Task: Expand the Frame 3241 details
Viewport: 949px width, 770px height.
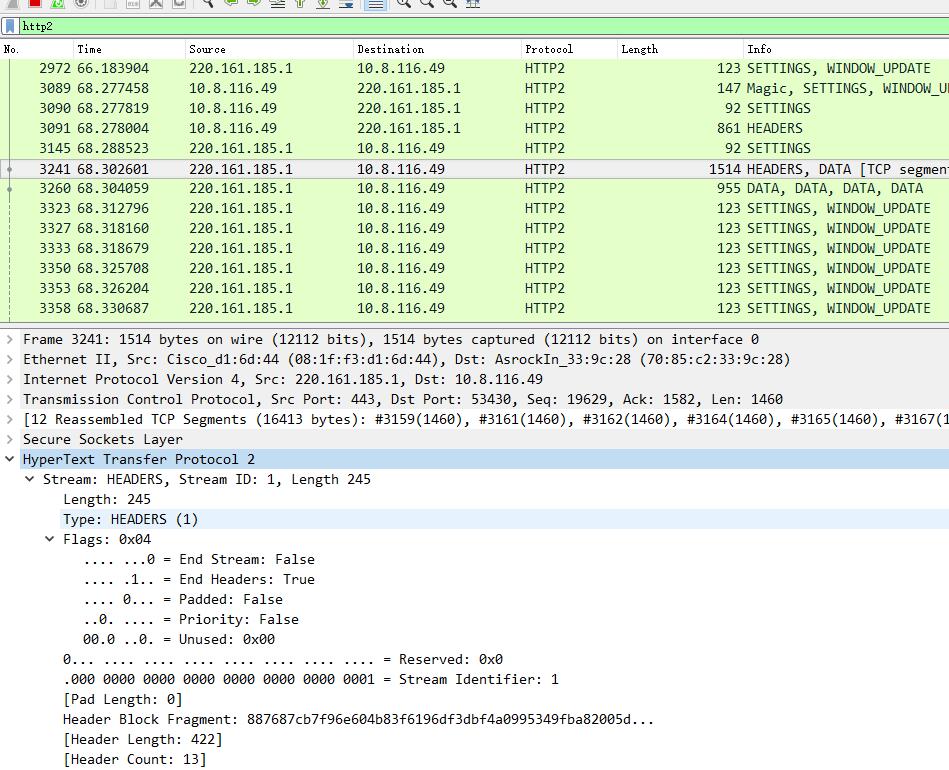Action: 10,339
